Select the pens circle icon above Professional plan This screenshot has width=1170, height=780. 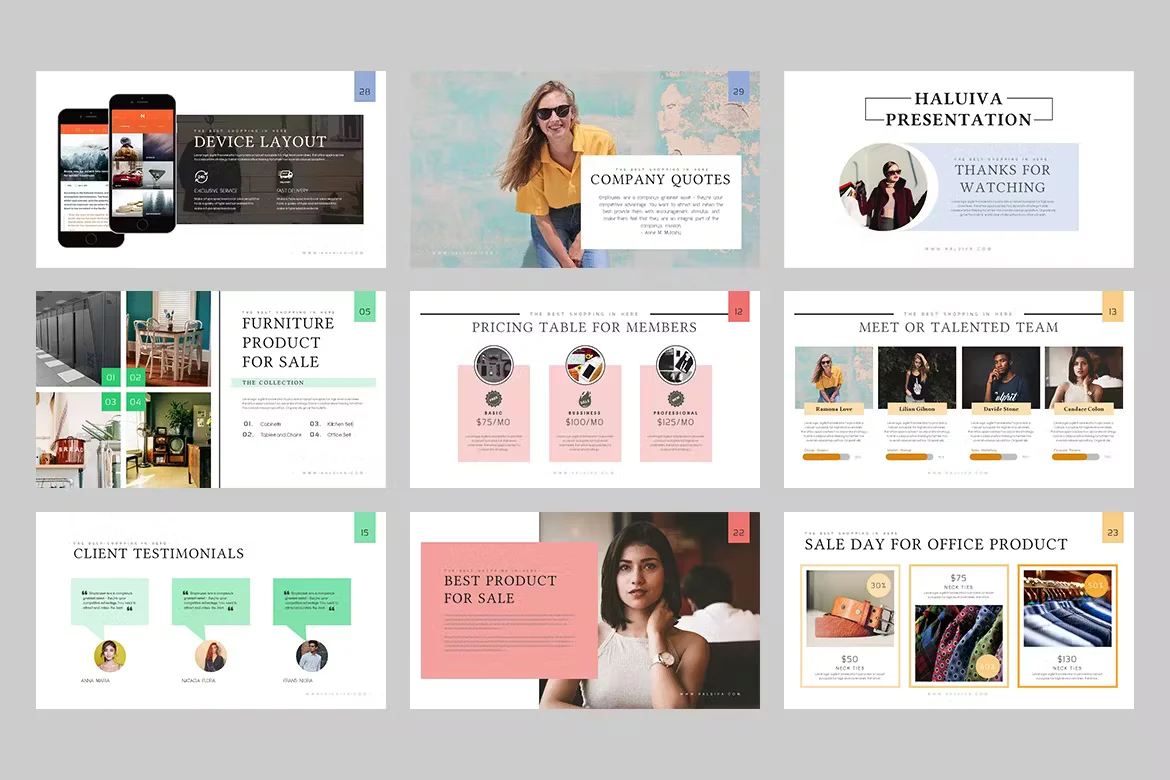675,364
